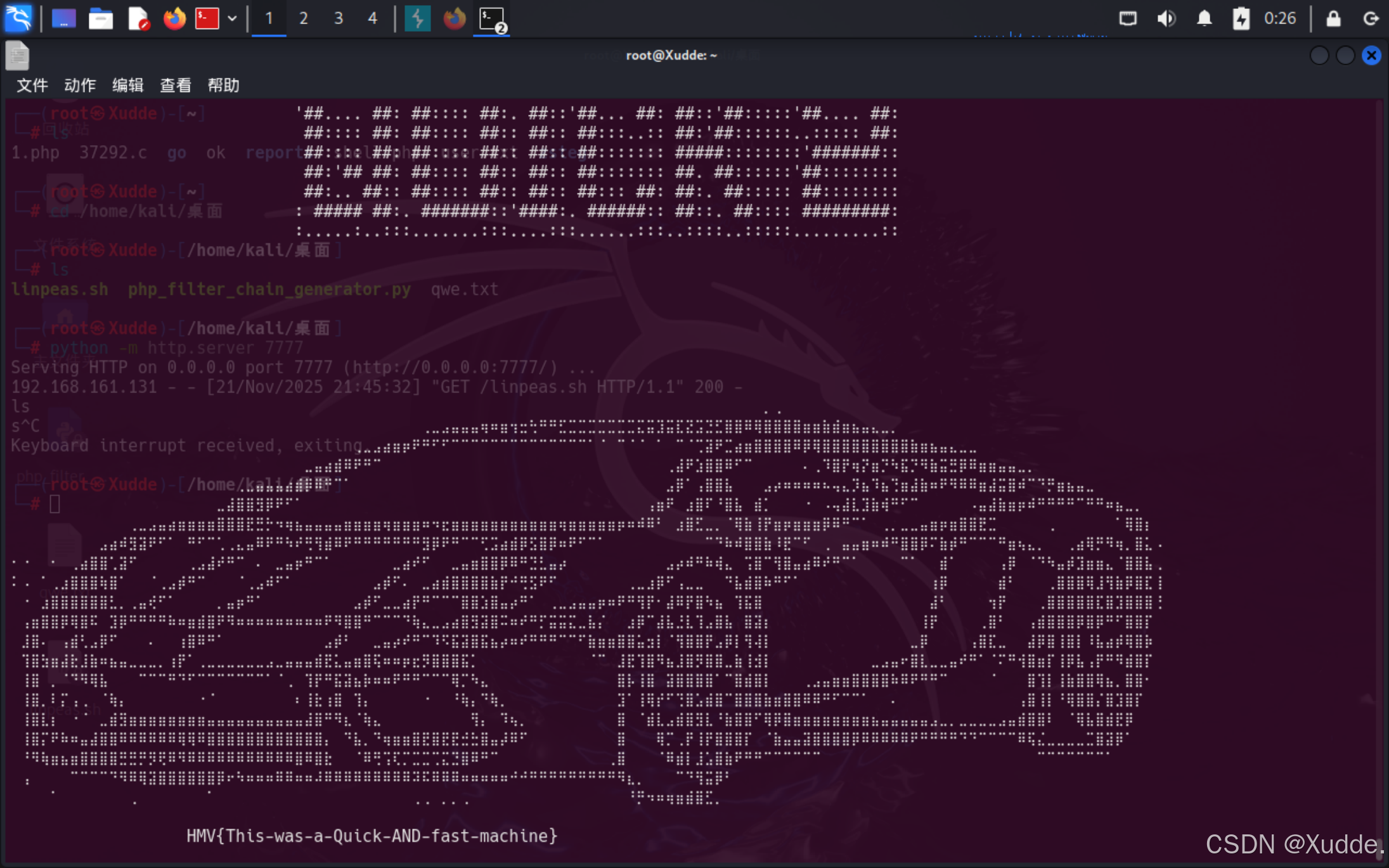This screenshot has width=1389, height=868.
Task: Open the 编辑 menu
Action: pyautogui.click(x=127, y=85)
